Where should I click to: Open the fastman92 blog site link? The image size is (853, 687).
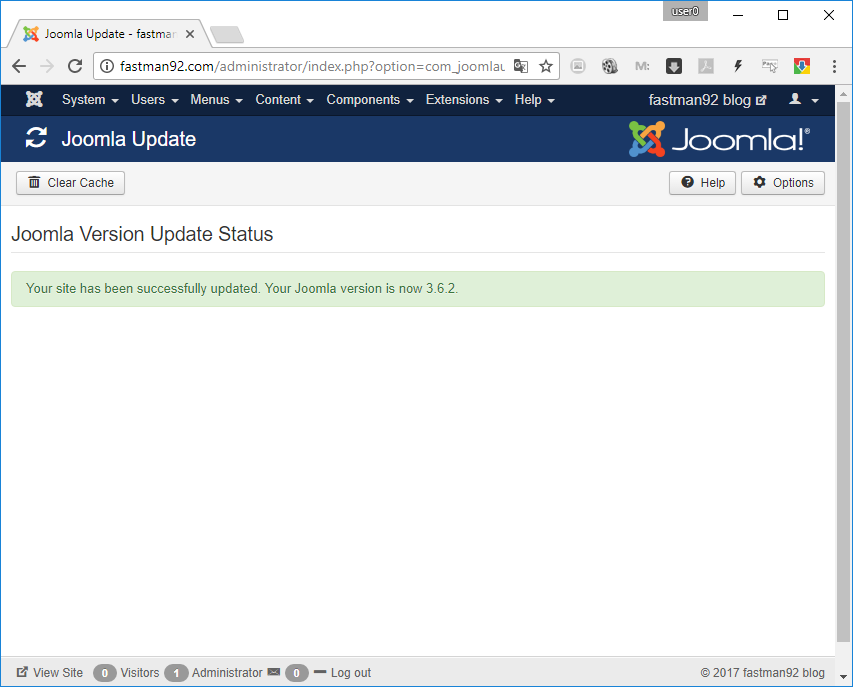[707, 100]
